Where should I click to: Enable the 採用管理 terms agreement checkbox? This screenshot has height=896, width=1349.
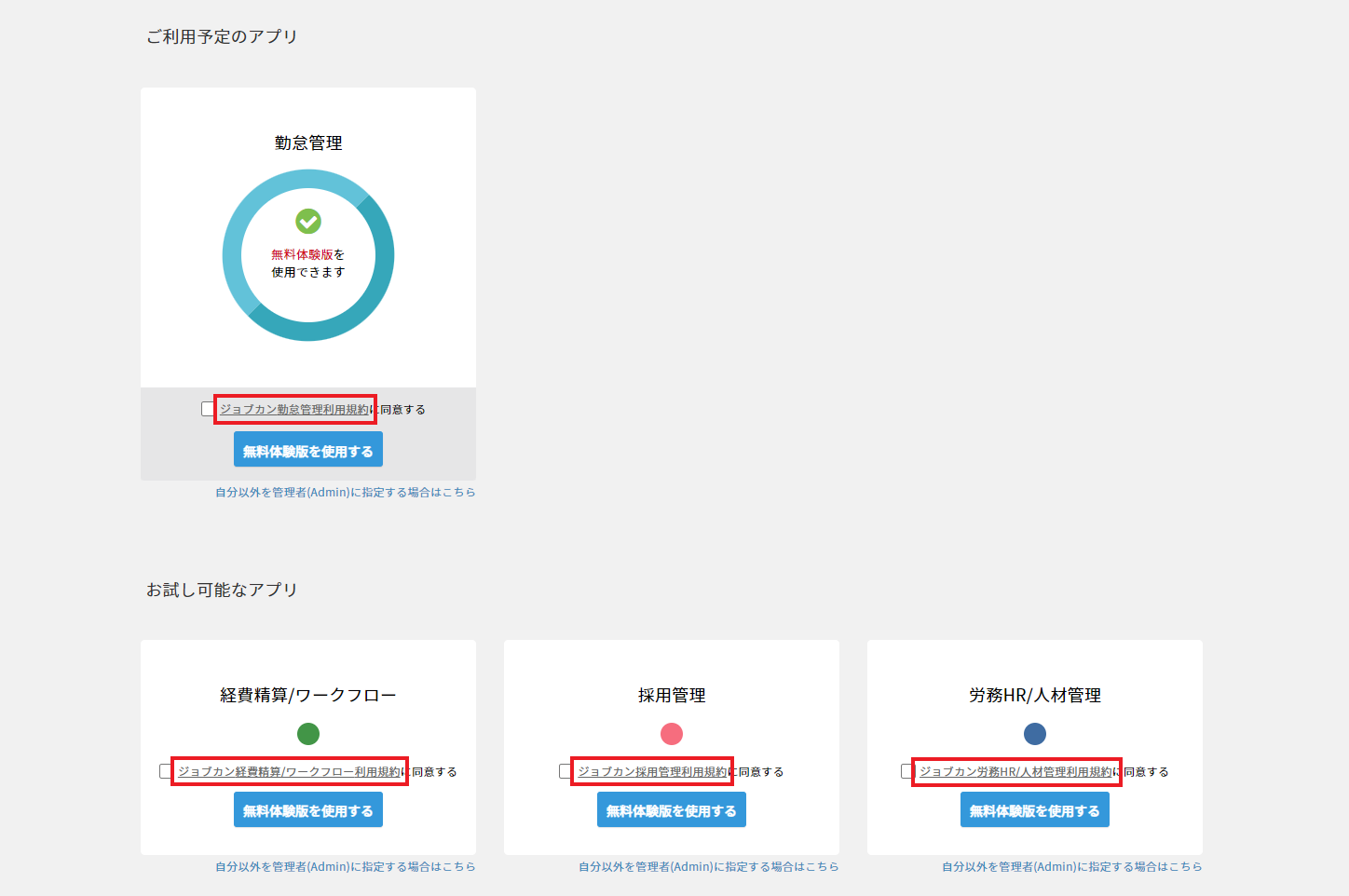[565, 771]
